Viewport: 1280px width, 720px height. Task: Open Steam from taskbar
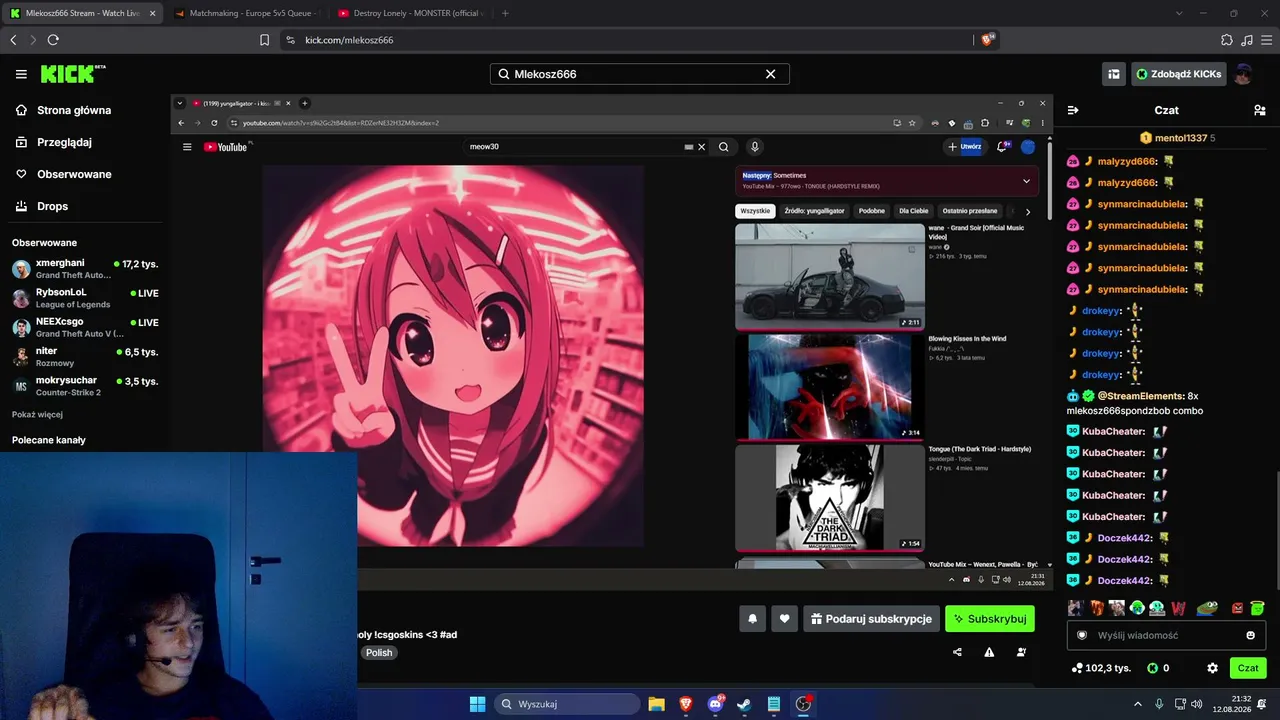click(745, 704)
